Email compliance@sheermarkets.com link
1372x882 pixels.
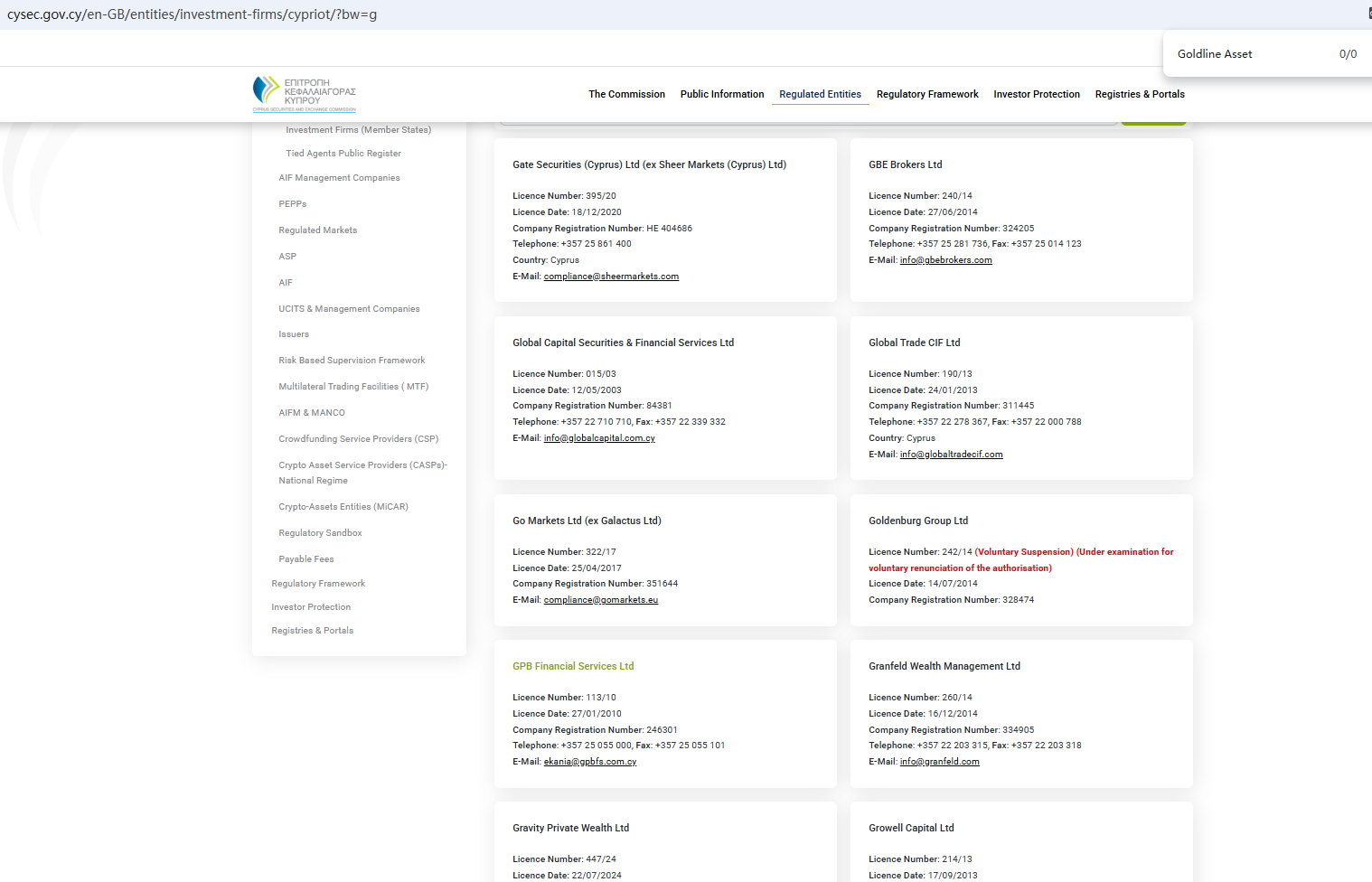(x=611, y=277)
